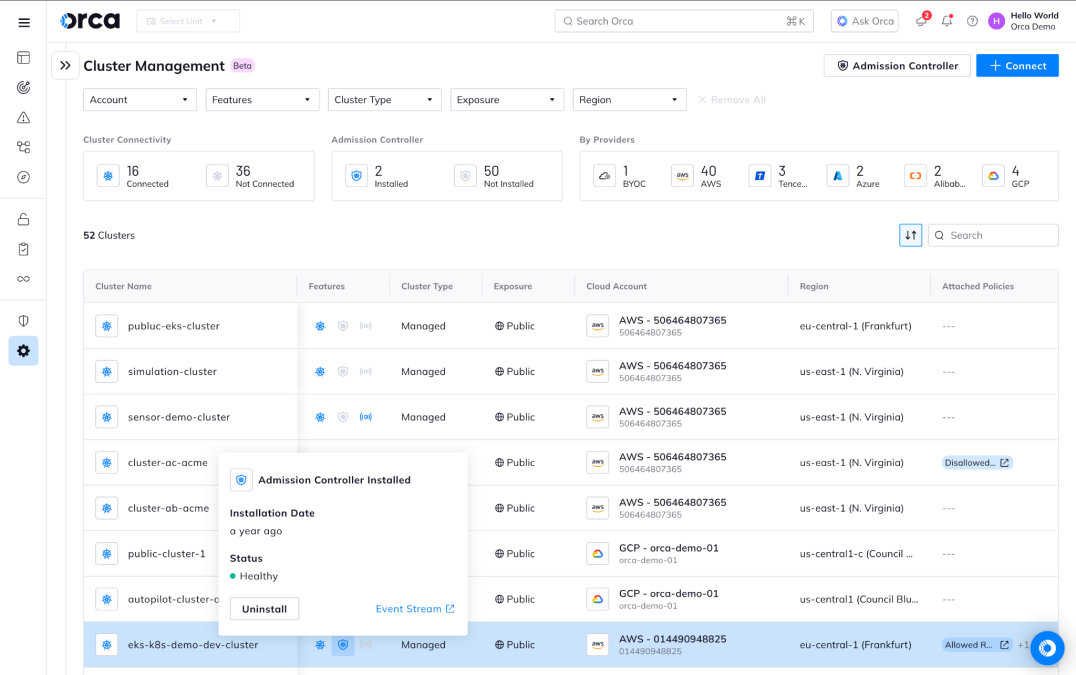Open the Select Unit dropdown
Image resolution: width=1076 pixels, height=675 pixels.
[x=188, y=21]
